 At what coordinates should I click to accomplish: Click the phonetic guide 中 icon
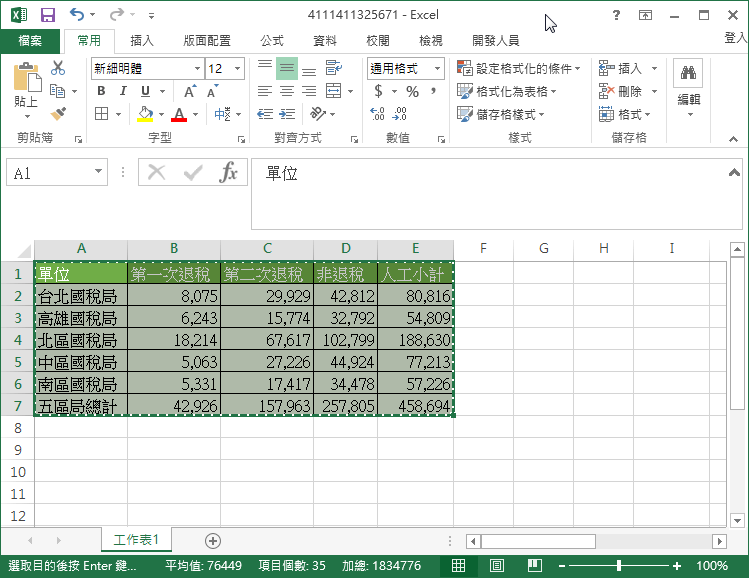223,114
